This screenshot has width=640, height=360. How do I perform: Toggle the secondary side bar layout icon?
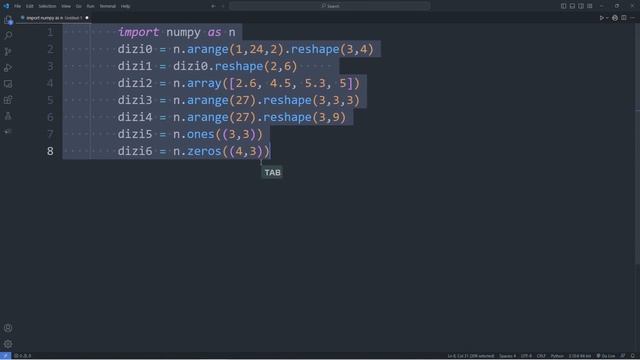pyautogui.click(x=581, y=6)
